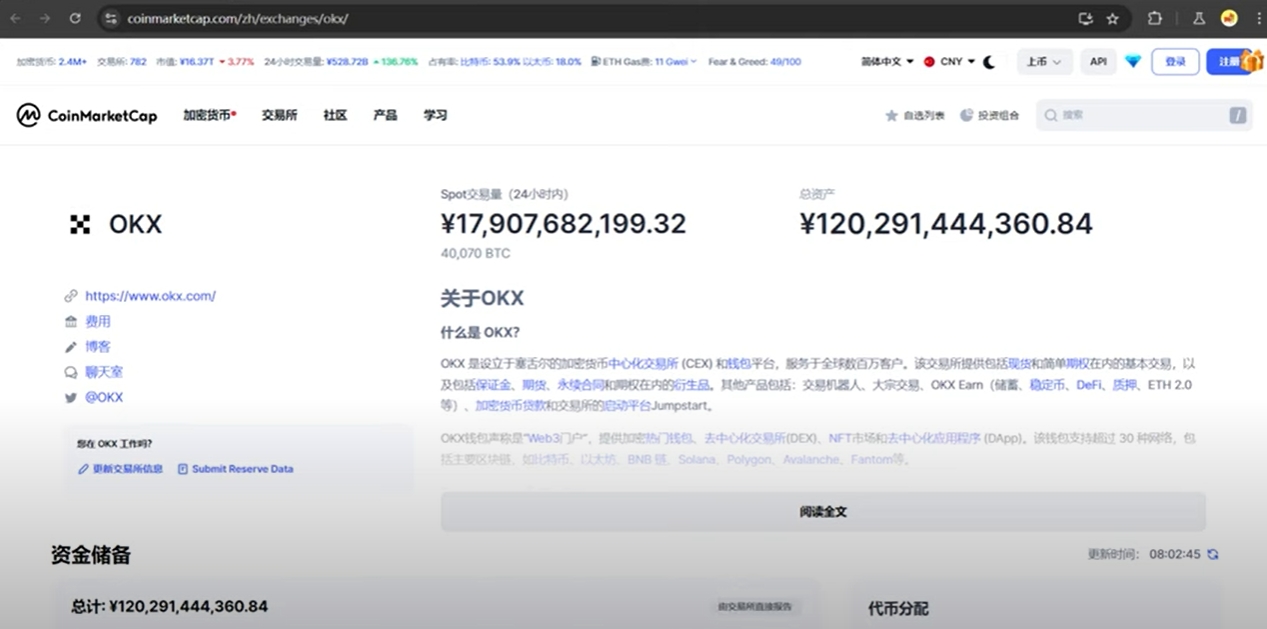The height and width of the screenshot is (629, 1267).
Task: Expand the 上币 dropdown
Action: 1044,62
